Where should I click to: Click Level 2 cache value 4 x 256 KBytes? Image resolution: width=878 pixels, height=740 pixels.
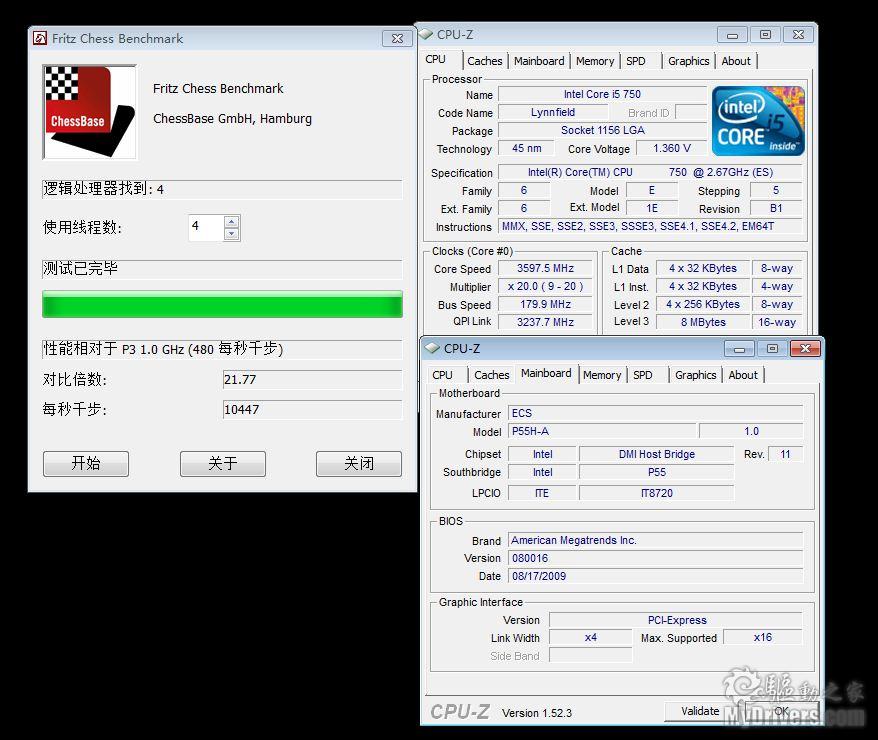703,304
